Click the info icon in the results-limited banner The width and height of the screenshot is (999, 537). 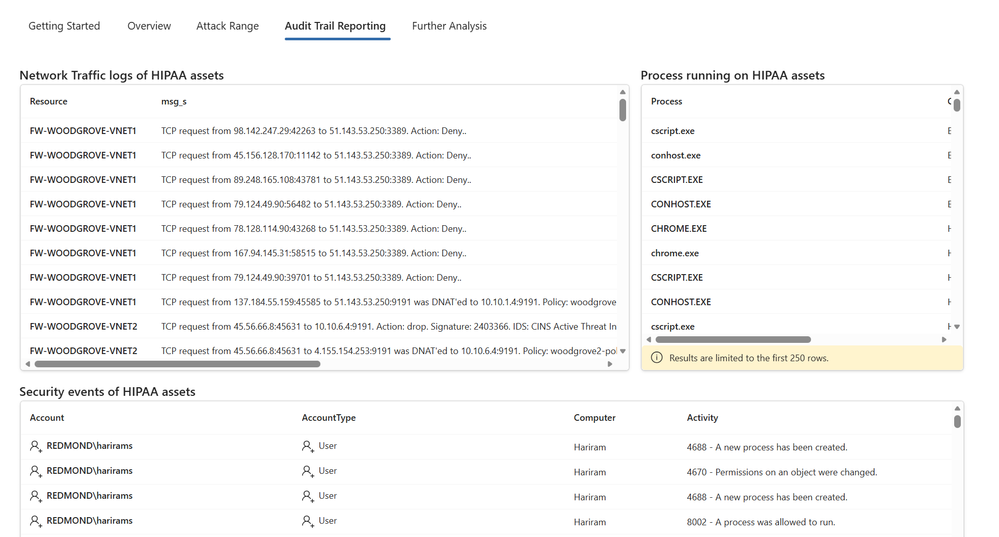[x=656, y=358]
